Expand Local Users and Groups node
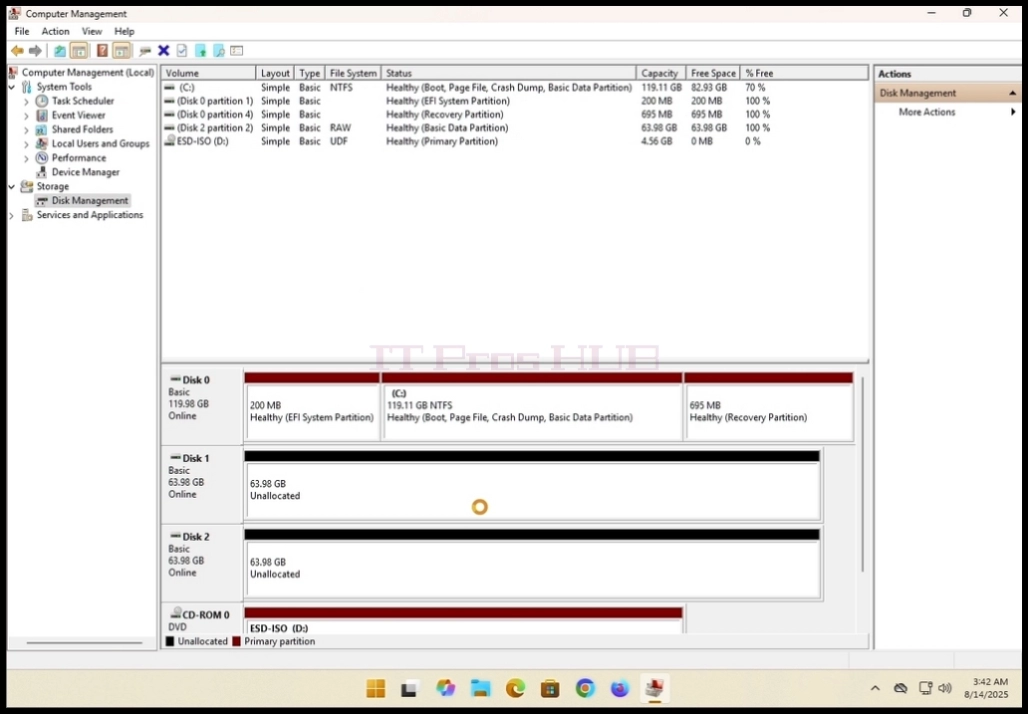 click(26, 144)
